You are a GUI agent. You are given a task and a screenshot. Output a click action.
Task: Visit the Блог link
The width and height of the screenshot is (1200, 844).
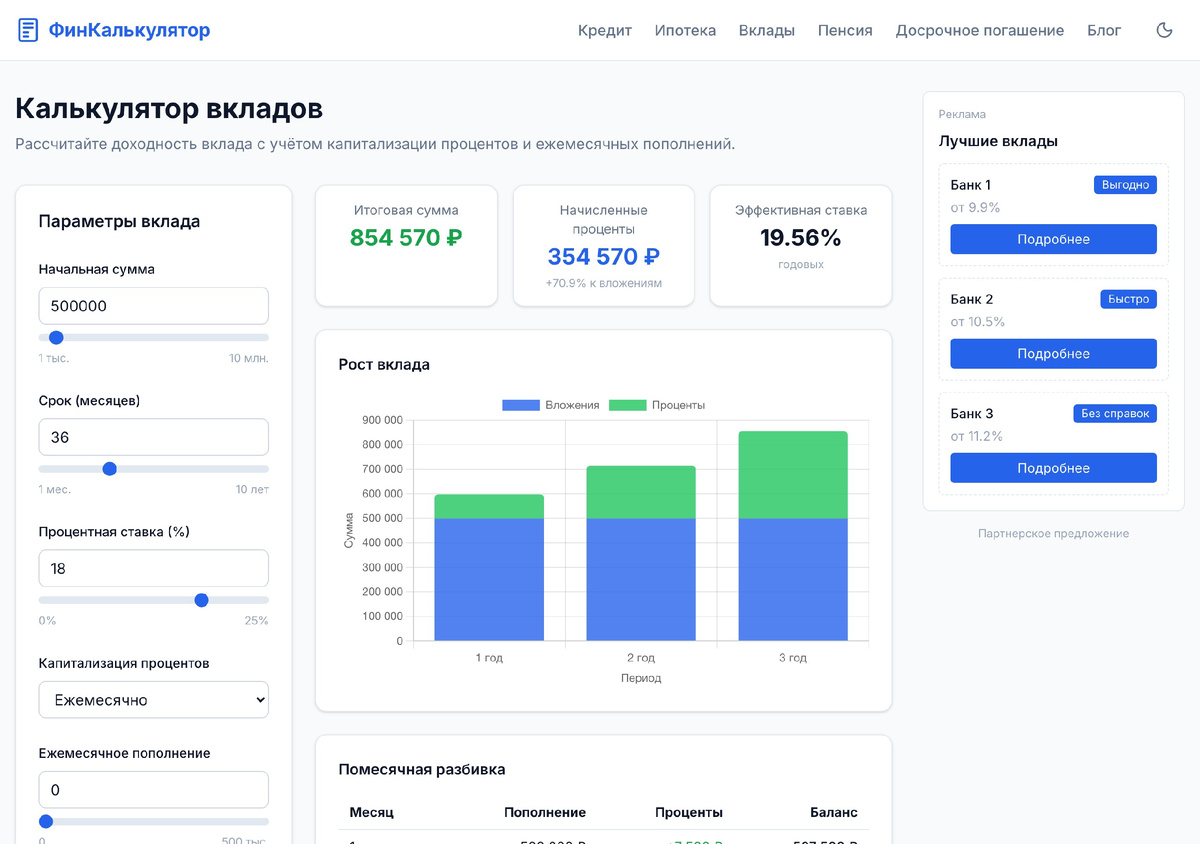(1104, 30)
